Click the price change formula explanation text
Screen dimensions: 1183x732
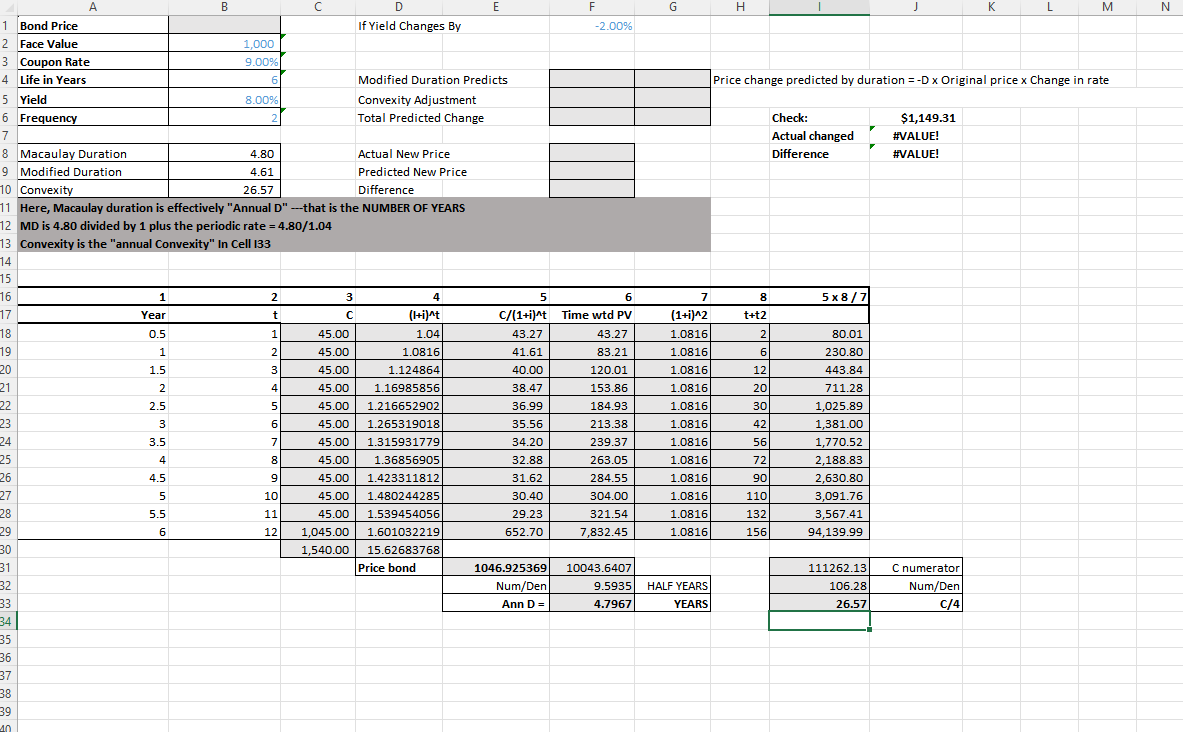[x=911, y=79]
